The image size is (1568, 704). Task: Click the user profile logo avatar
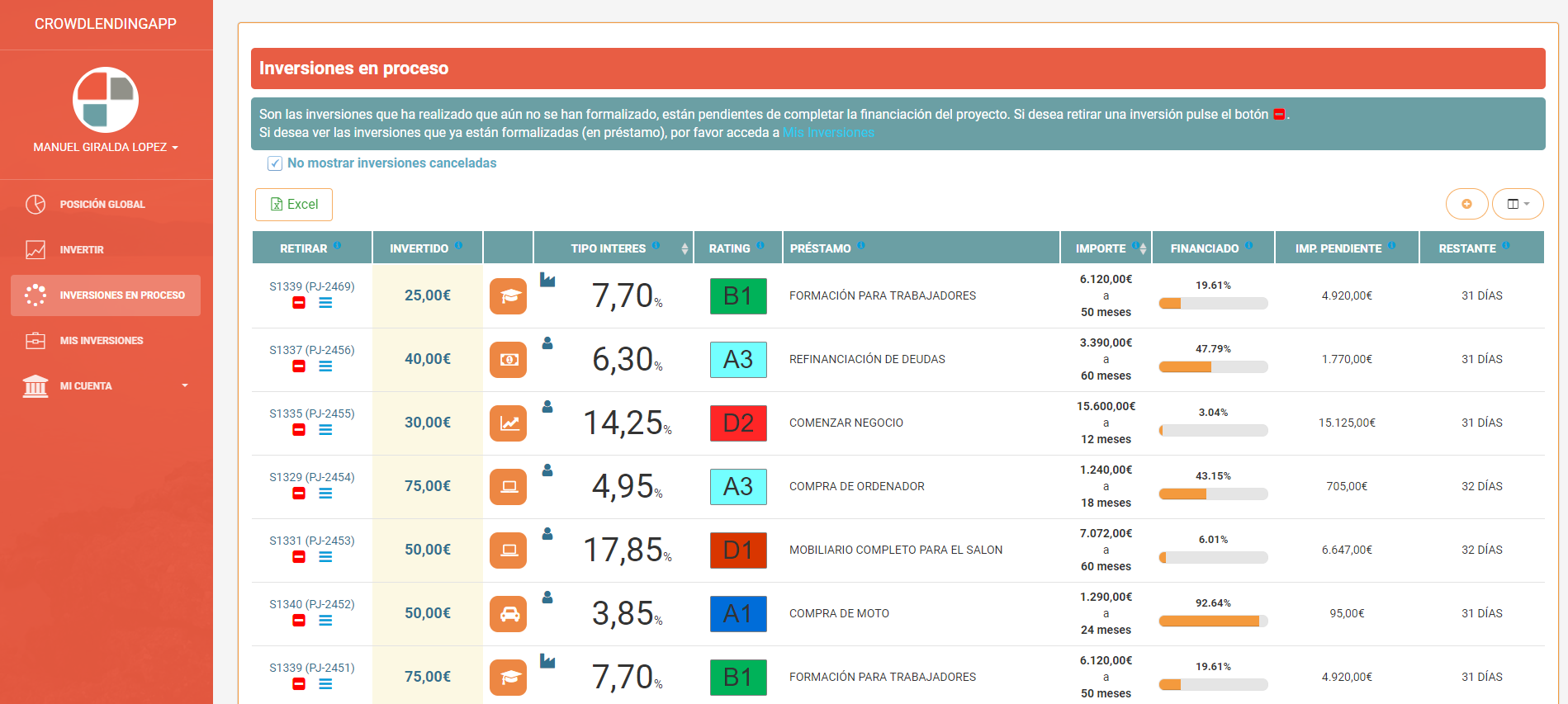coord(106,100)
